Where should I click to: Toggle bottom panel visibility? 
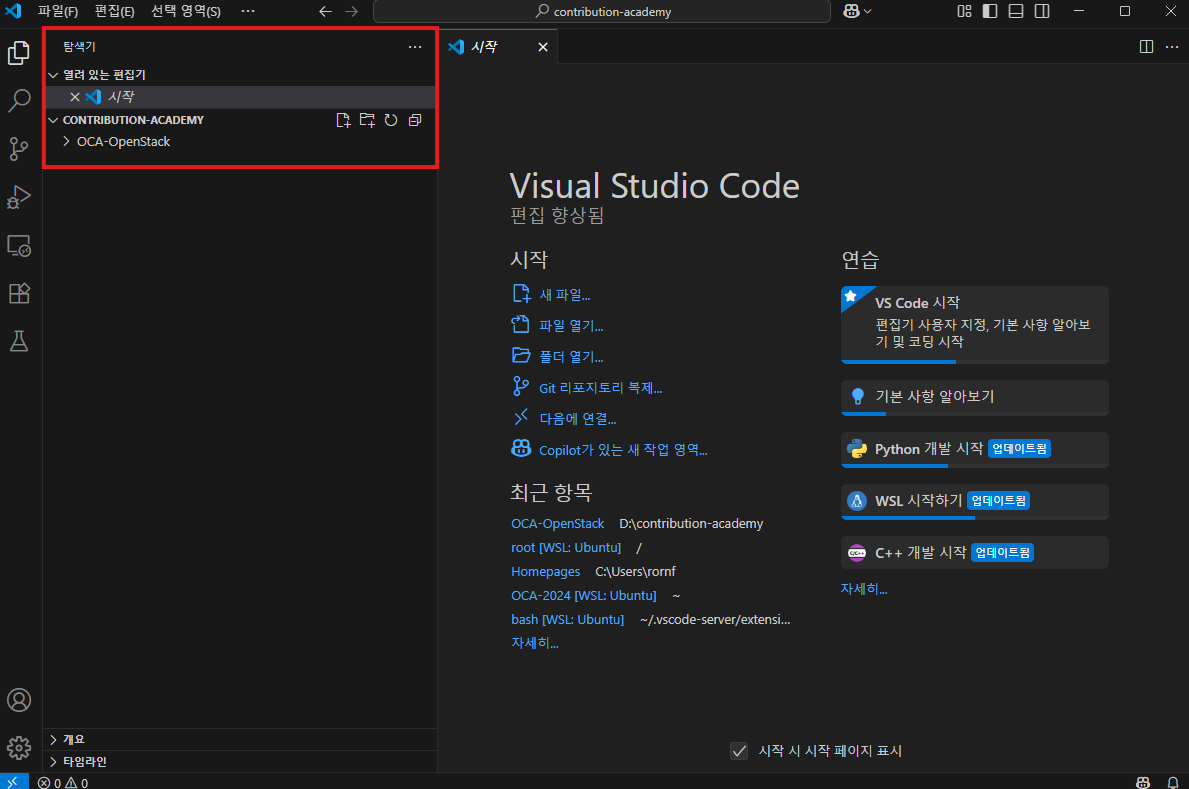1016,11
